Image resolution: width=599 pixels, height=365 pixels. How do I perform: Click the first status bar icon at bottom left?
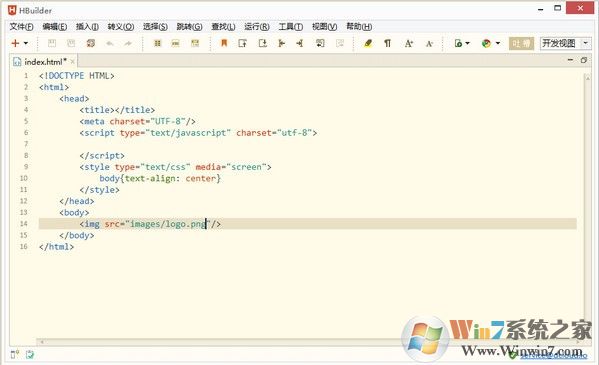[x=15, y=354]
